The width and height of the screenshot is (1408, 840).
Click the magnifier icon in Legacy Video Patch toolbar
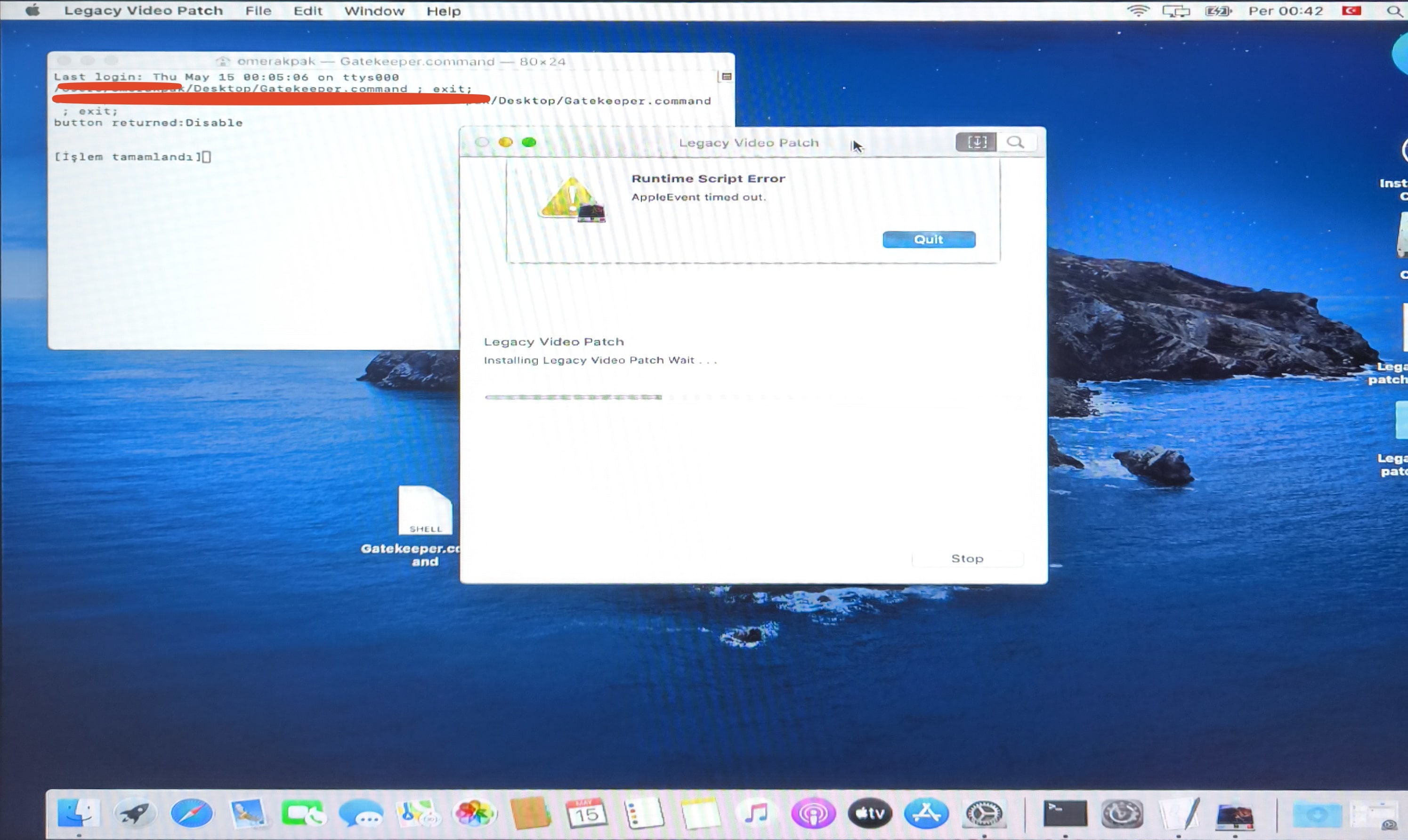[1016, 142]
